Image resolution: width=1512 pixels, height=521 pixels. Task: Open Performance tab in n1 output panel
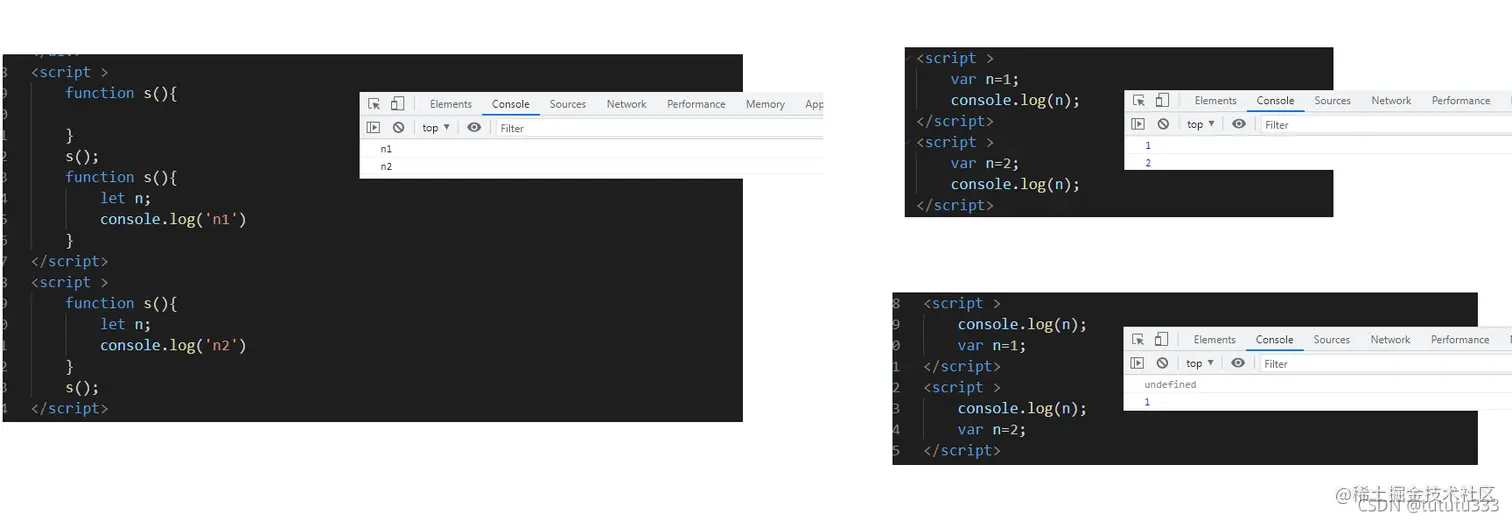(697, 104)
